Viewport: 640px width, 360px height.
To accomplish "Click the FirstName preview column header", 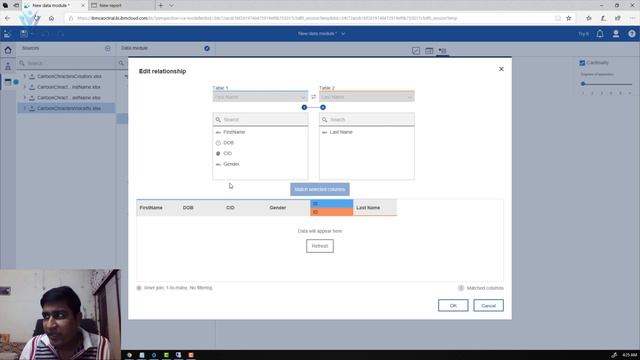I will click(x=151, y=208).
